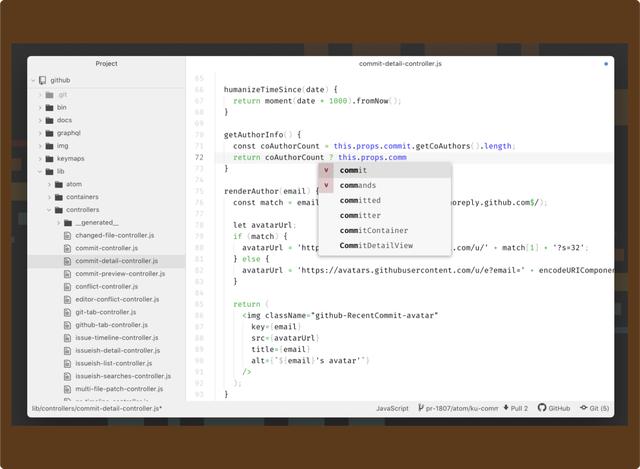Click the variable icon beside commands suggestion

tap(326, 185)
